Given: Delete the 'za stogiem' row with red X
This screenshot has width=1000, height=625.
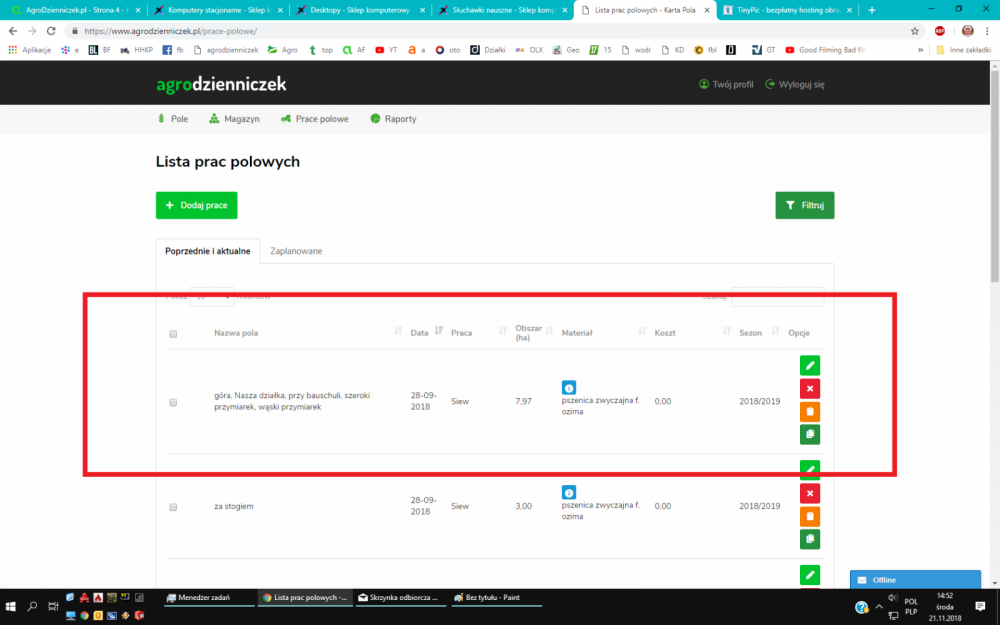Looking at the screenshot, I should pos(810,493).
